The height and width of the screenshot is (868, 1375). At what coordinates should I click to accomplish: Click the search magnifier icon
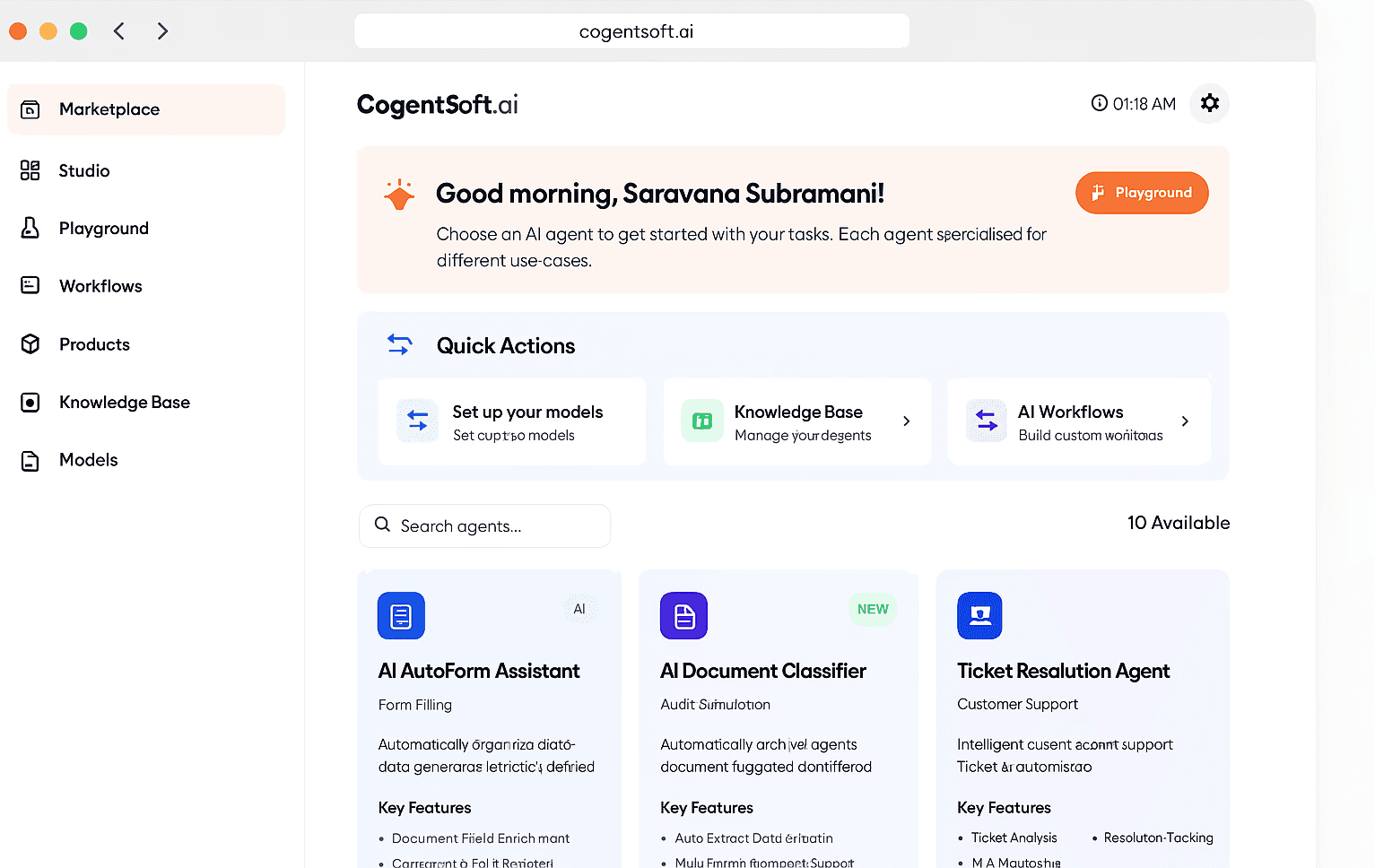(x=382, y=525)
